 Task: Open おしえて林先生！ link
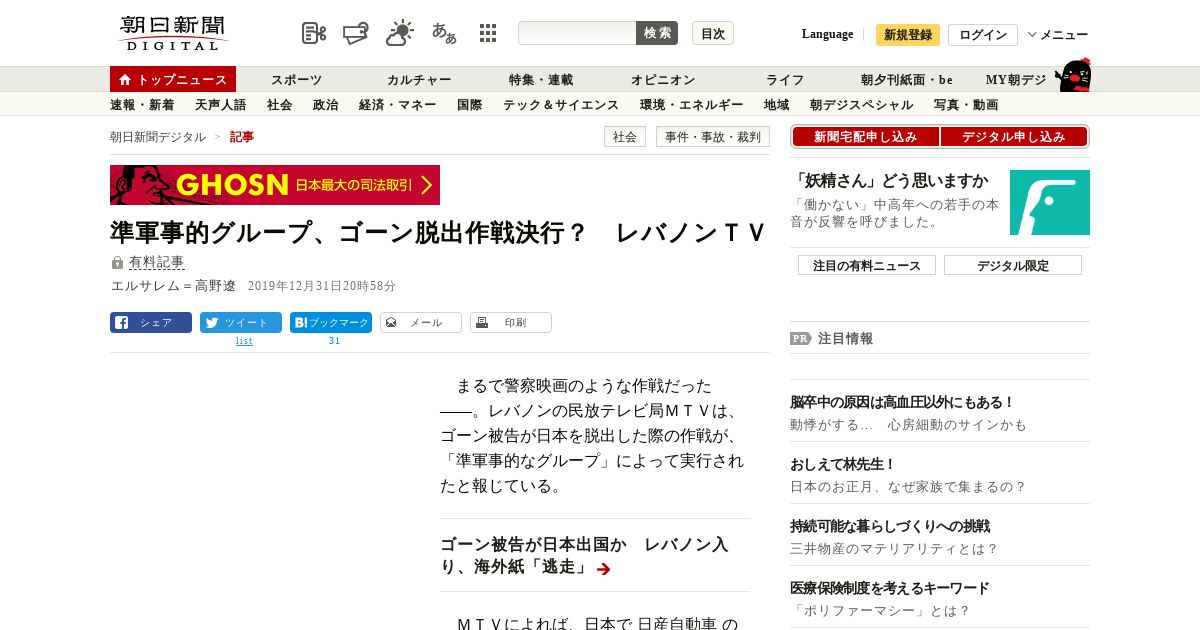point(843,464)
